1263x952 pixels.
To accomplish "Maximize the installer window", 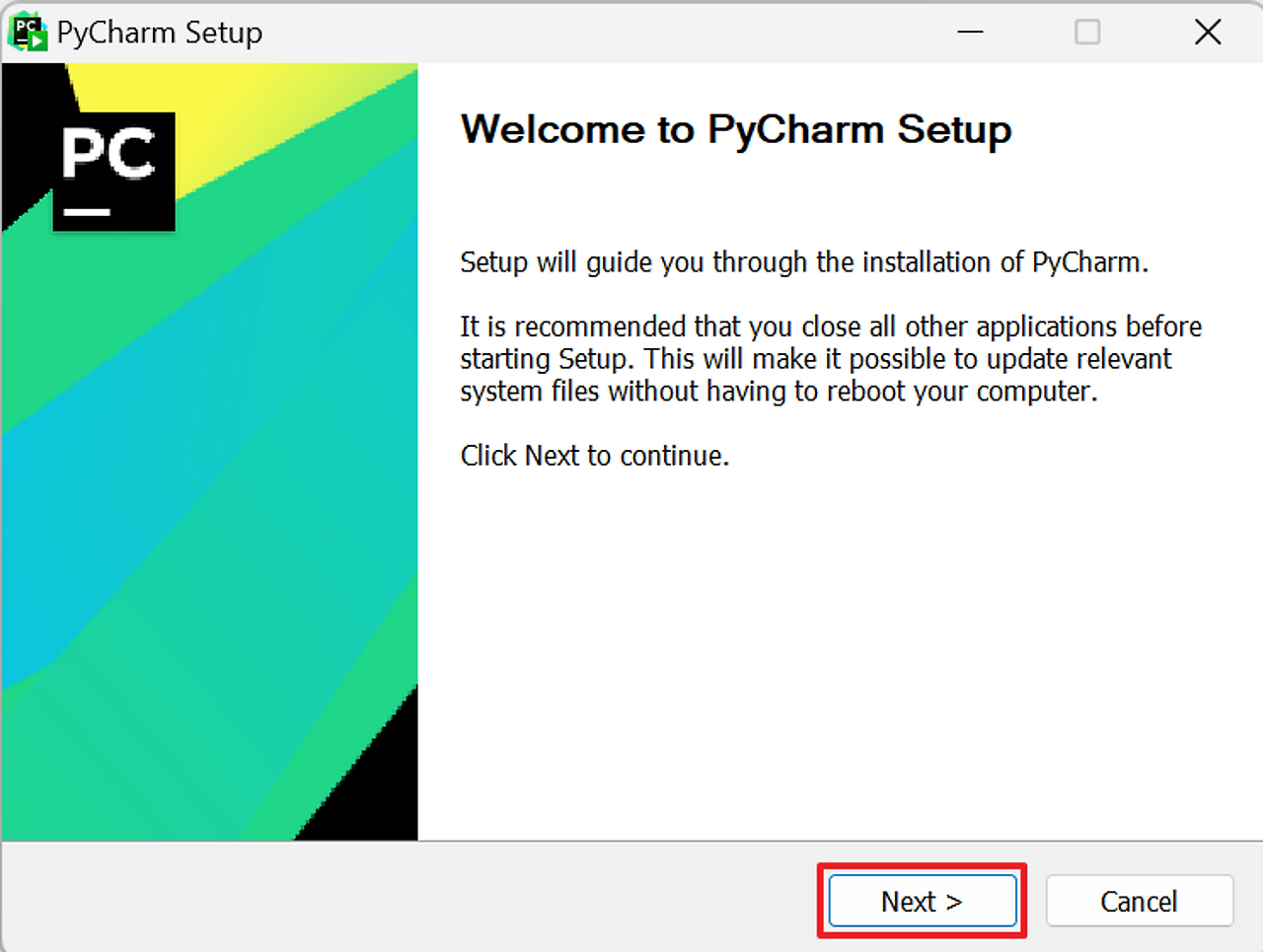I will (x=1087, y=32).
